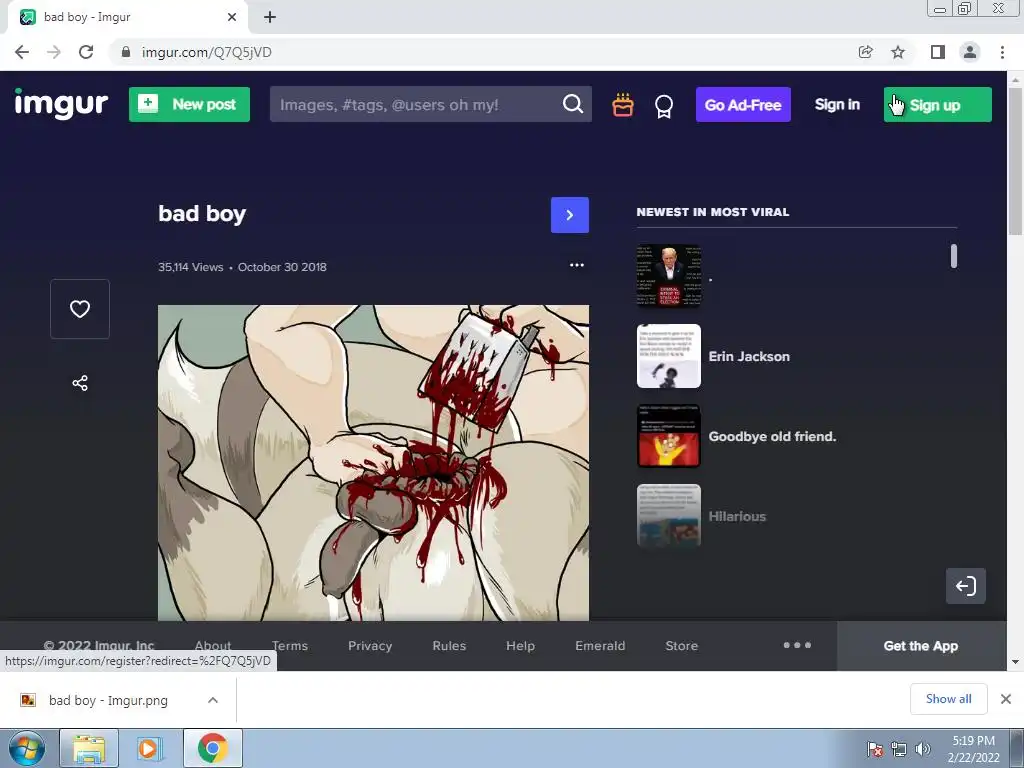Click the 35,114 Views text
The height and width of the screenshot is (768, 1024).
click(x=191, y=267)
